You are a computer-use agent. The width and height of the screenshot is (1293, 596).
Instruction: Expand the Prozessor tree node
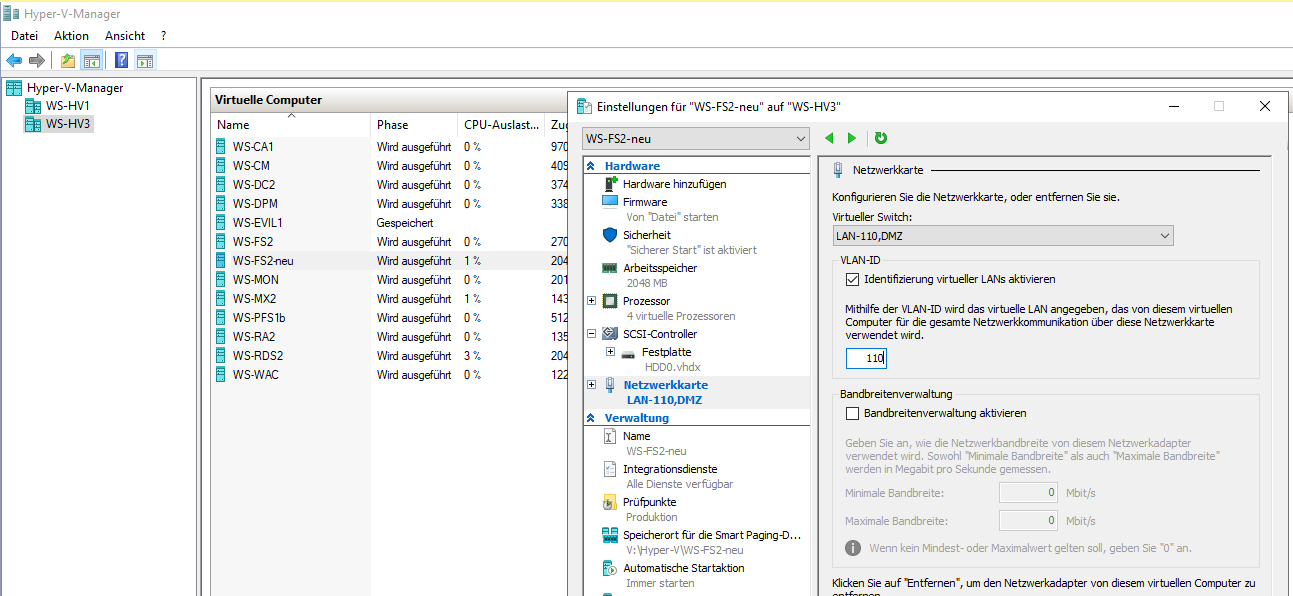coord(592,301)
